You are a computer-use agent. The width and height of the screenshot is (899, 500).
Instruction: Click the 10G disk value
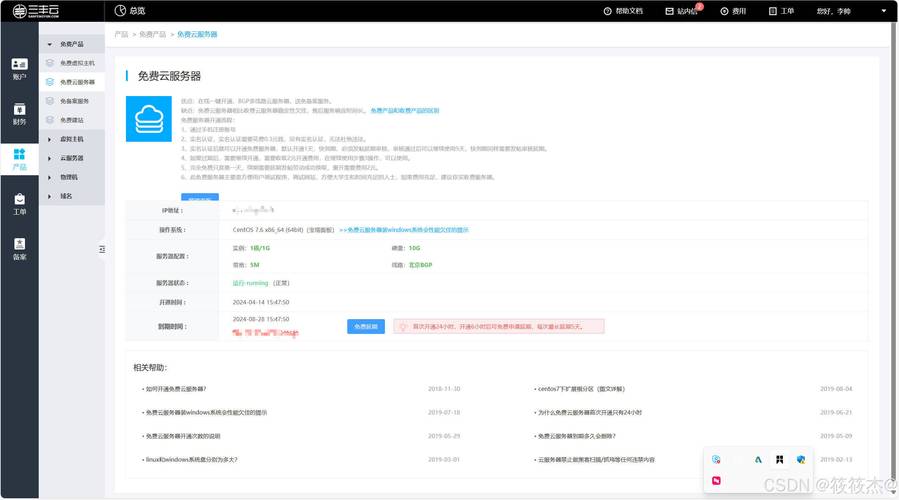pos(414,248)
